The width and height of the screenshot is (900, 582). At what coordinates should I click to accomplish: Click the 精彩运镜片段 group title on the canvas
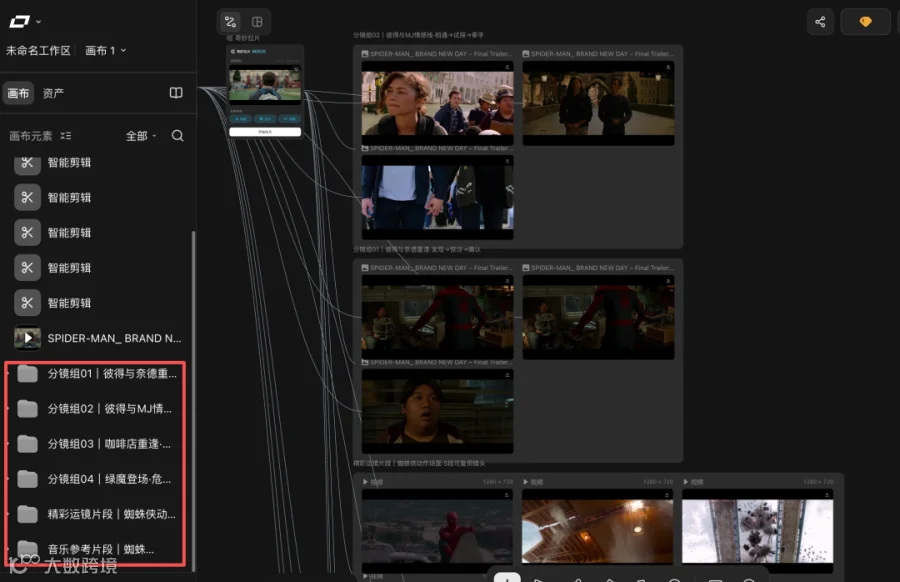tap(418, 463)
